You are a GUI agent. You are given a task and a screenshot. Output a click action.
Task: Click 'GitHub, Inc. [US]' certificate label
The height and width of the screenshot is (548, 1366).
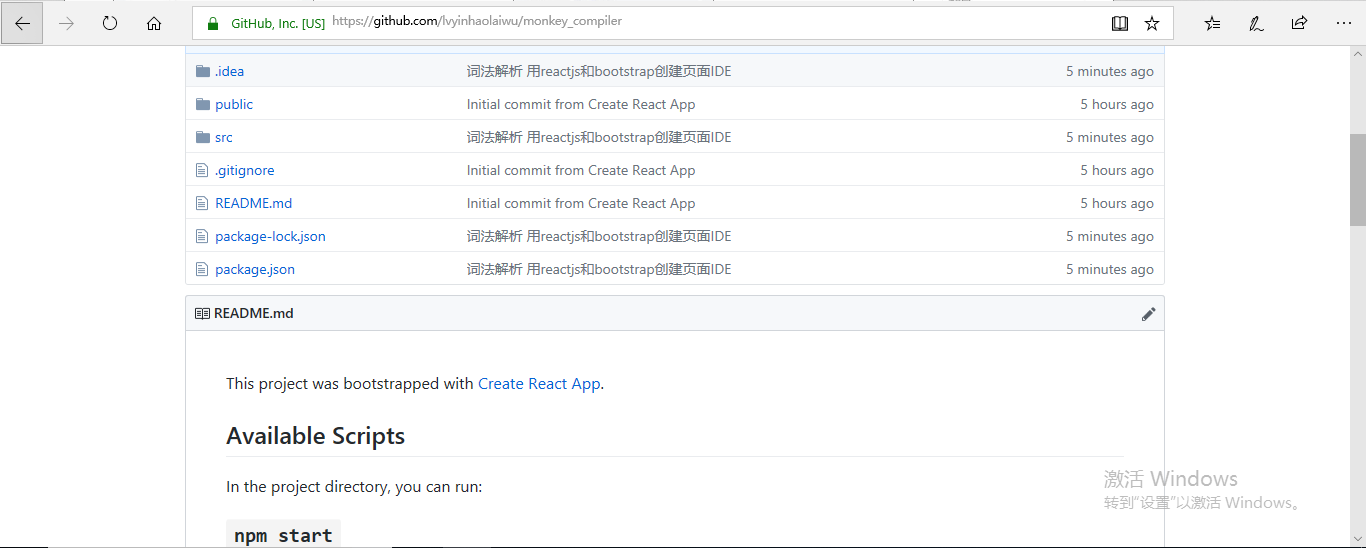coord(278,23)
